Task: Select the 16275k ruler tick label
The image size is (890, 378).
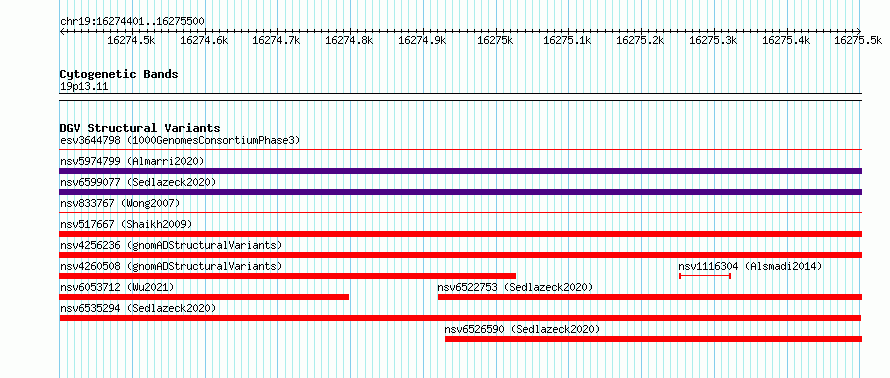Action: click(x=495, y=40)
